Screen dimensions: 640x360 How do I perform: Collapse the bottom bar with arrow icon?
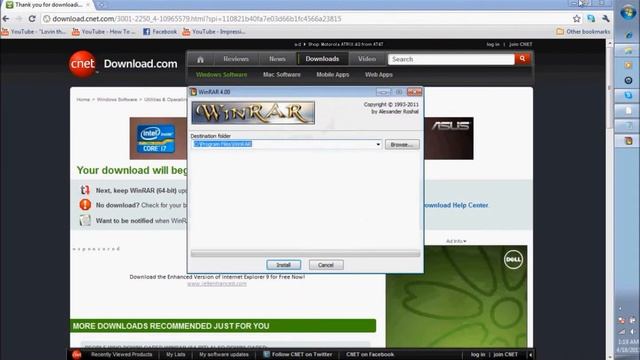pos(530,355)
